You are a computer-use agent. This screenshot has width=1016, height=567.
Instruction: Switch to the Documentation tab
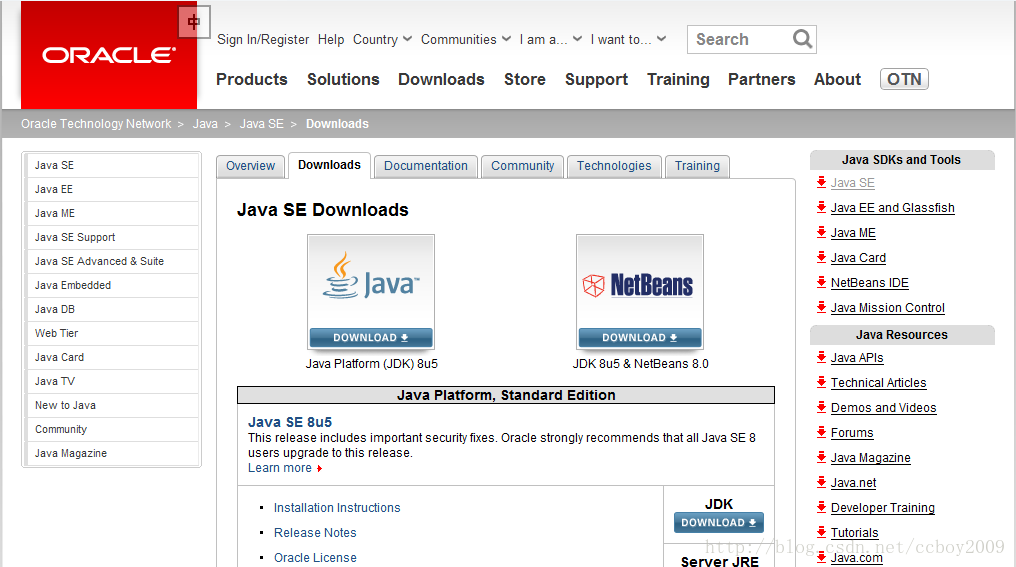pyautogui.click(x=426, y=166)
